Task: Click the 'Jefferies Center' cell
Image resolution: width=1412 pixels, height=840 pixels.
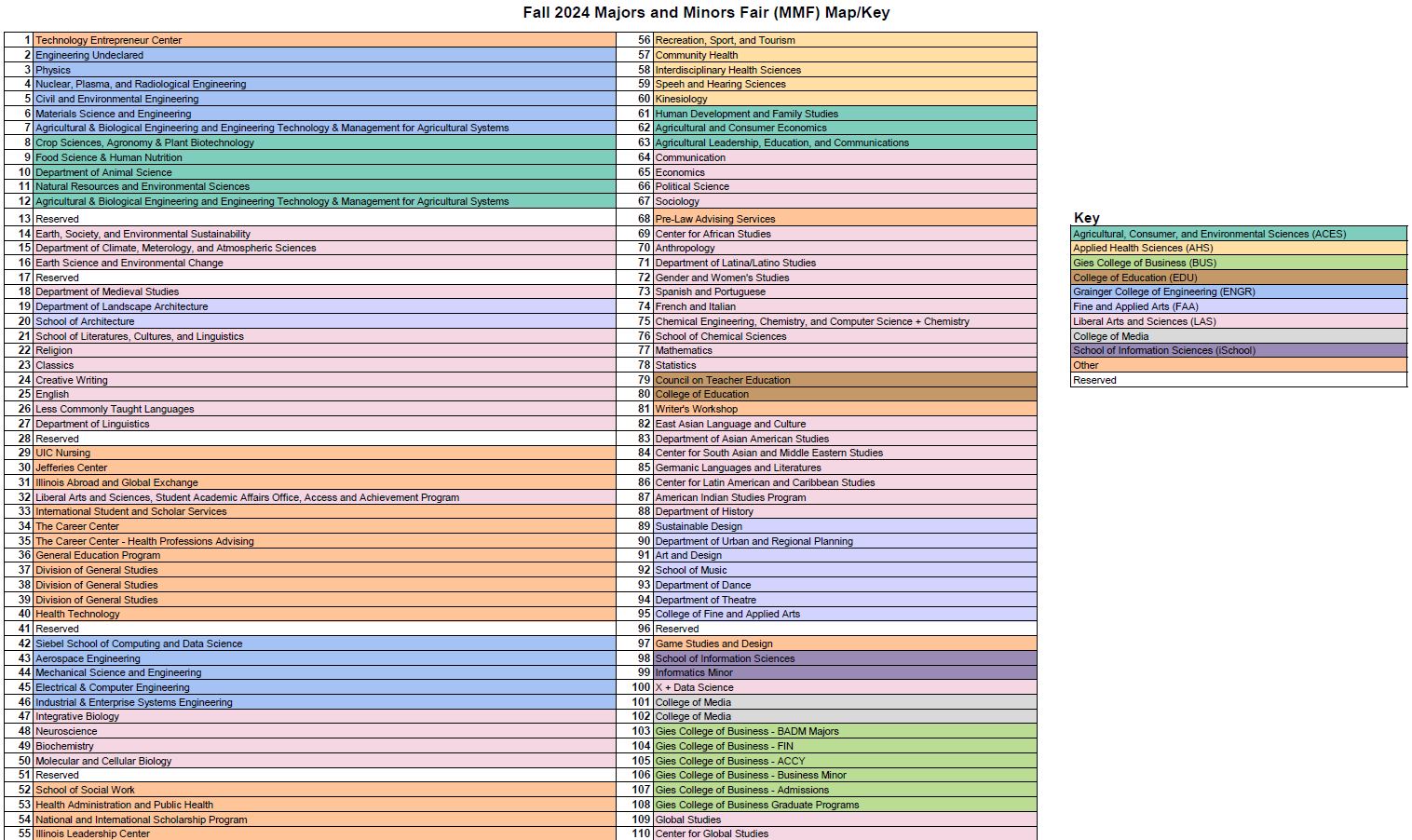Action: 324,467
